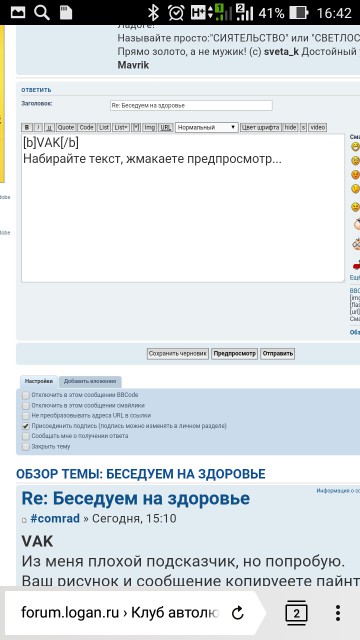Open browser tab switcher showing 2
This screenshot has height=640, width=360.
click(x=296, y=613)
